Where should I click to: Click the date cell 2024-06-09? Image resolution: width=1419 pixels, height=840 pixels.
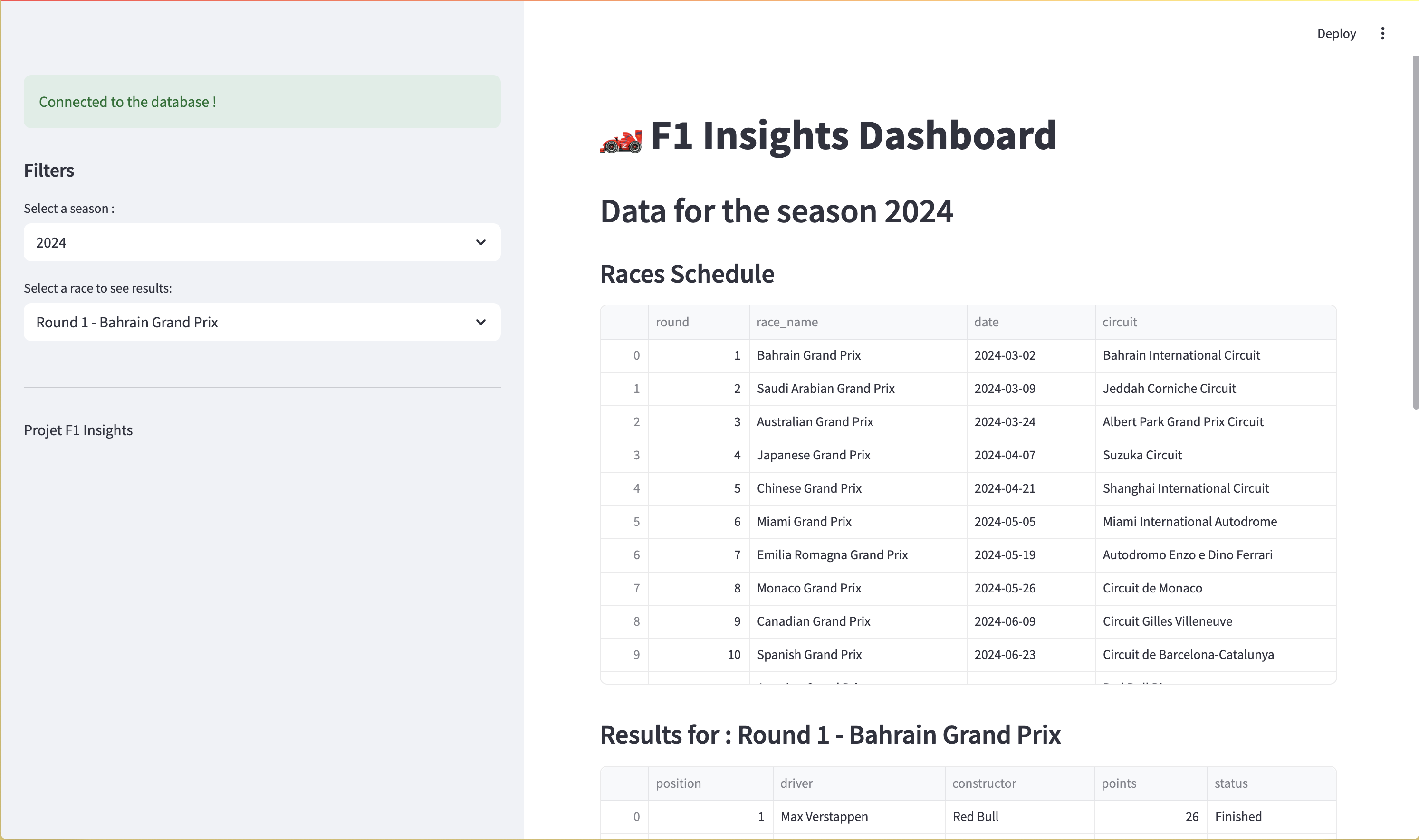click(1031, 621)
